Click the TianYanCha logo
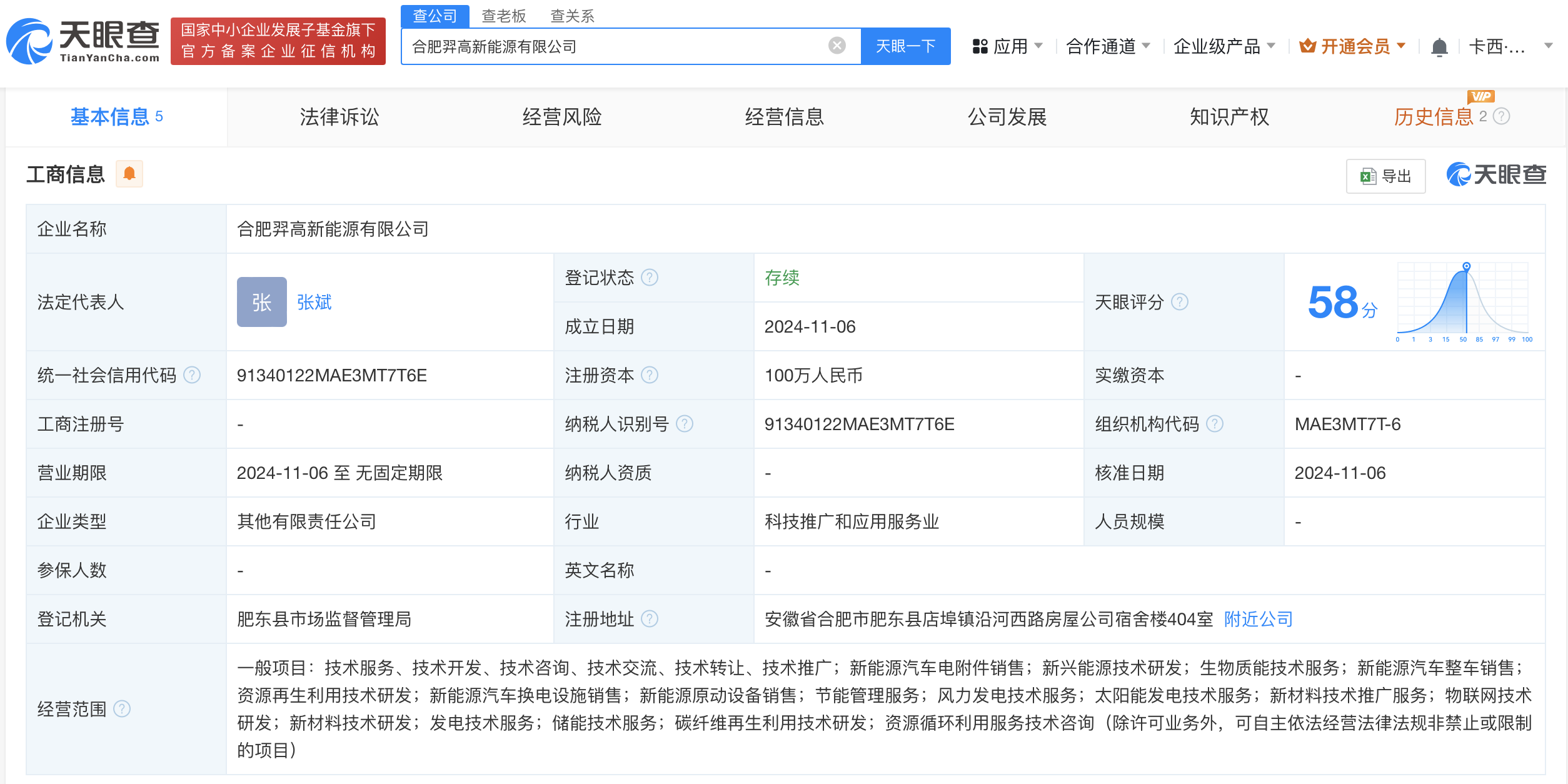Image resolution: width=1568 pixels, height=784 pixels. 83,41
